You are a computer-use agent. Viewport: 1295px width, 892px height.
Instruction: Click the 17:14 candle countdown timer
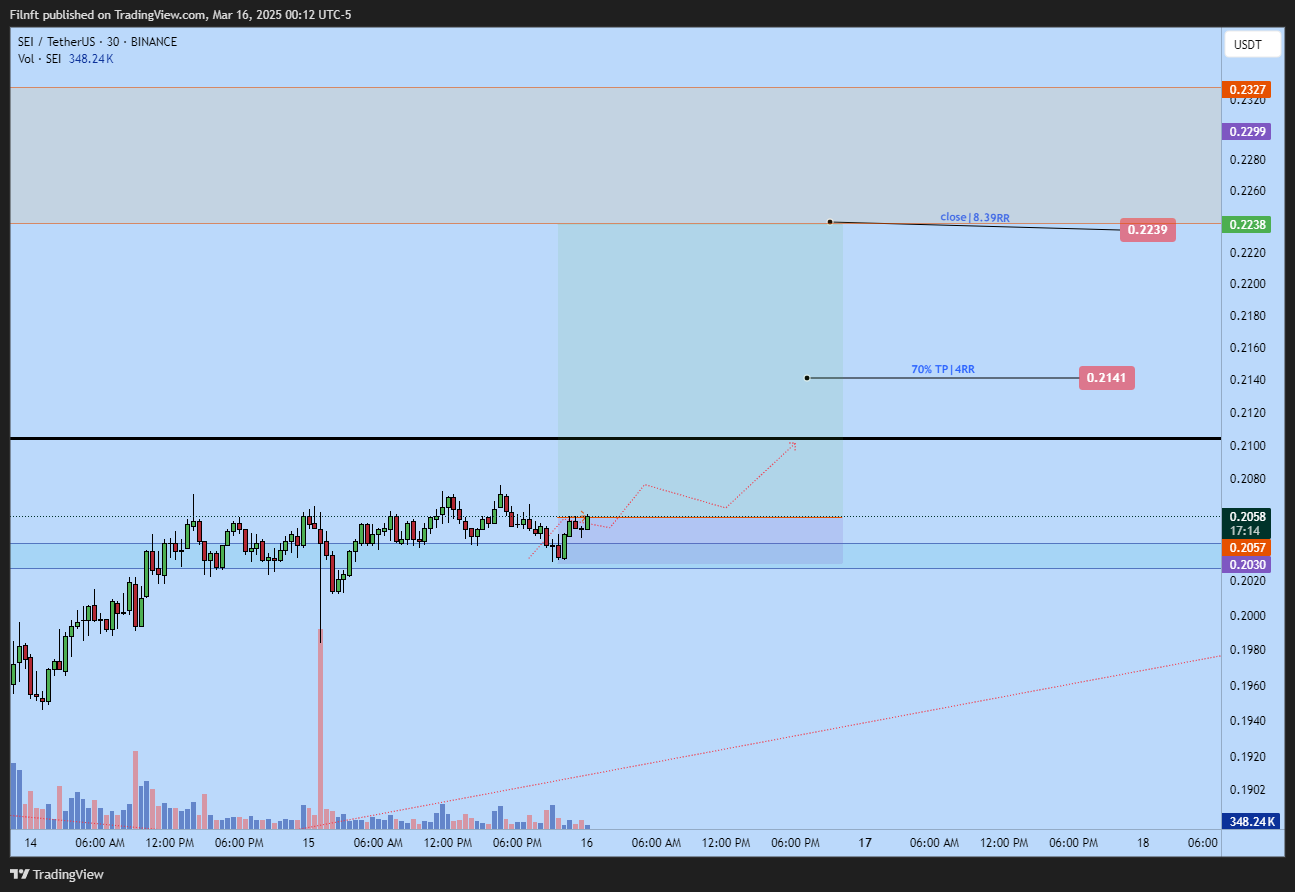coord(1246,531)
